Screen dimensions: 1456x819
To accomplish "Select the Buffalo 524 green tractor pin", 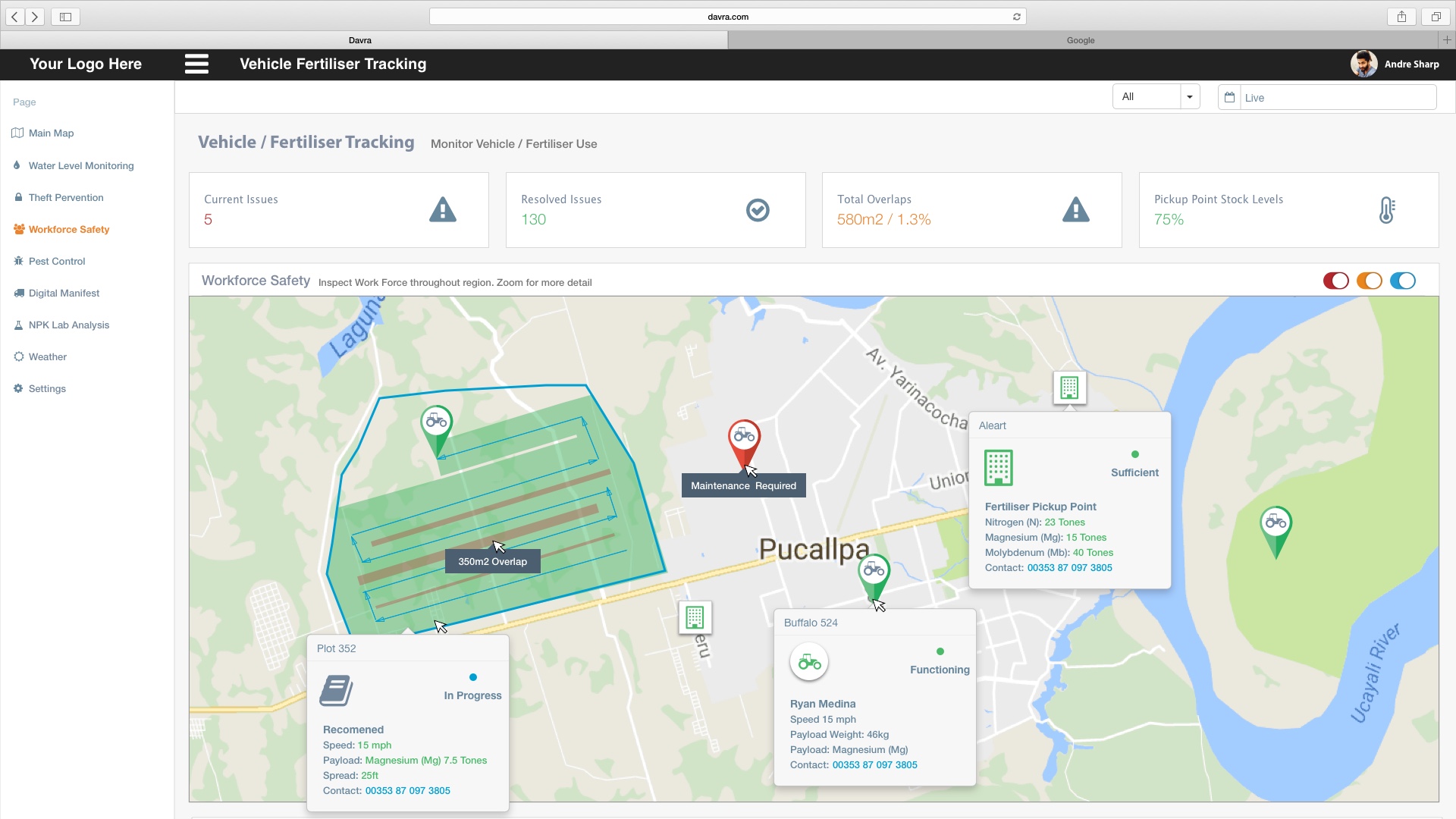I will coord(874,577).
